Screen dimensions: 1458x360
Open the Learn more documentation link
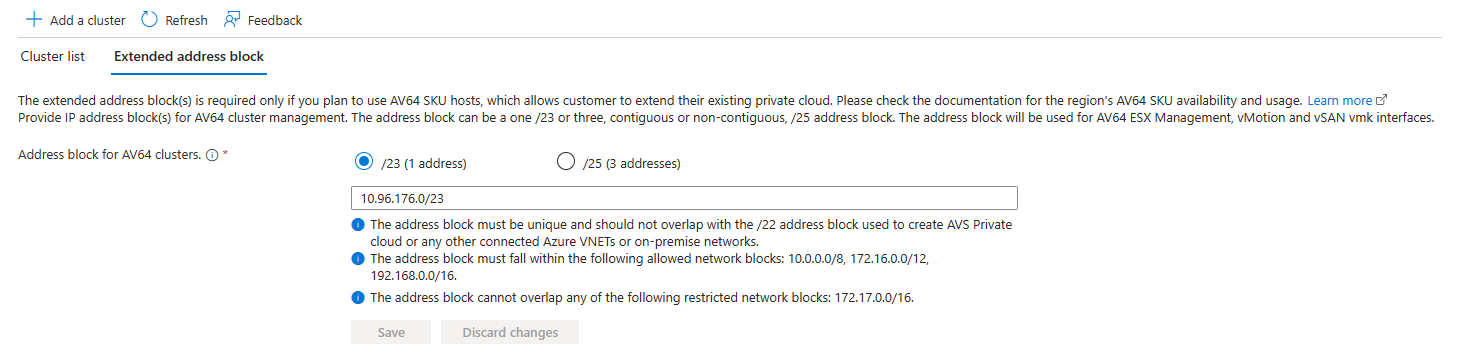[1340, 100]
